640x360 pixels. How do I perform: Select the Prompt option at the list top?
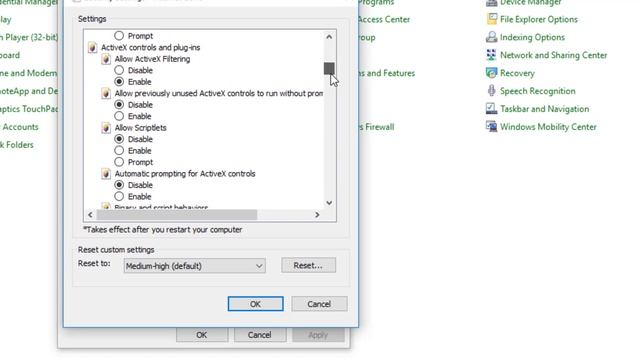coord(119,36)
